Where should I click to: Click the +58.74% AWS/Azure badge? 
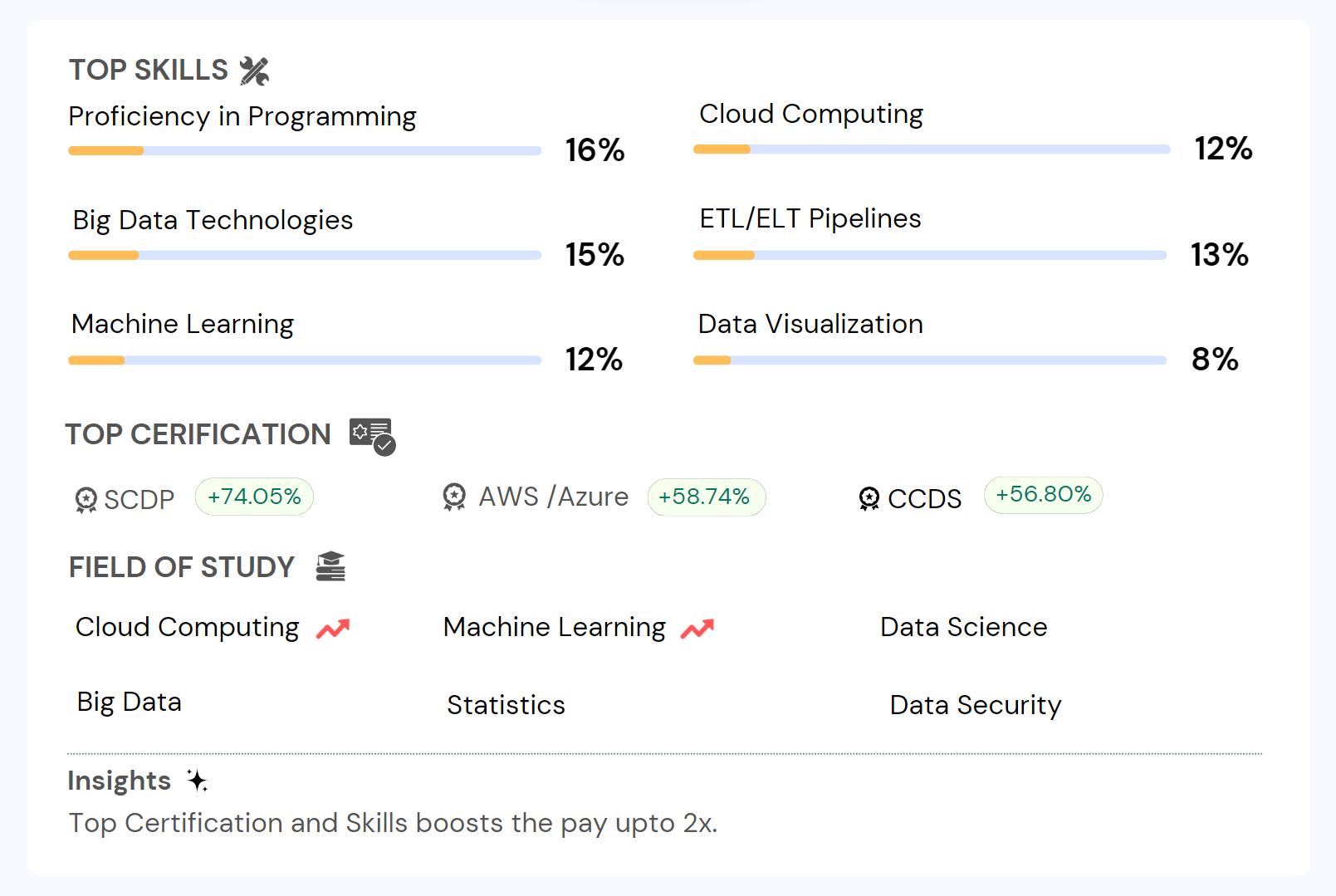click(706, 497)
